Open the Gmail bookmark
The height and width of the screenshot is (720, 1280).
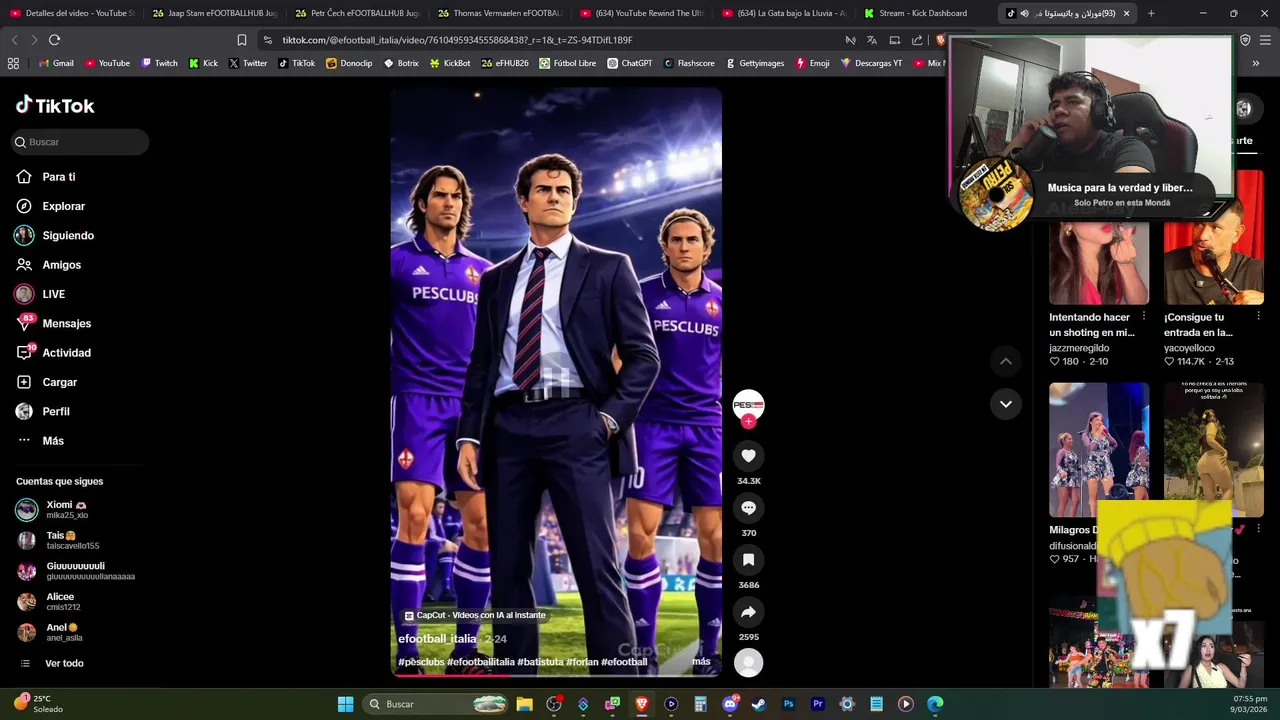coord(56,63)
